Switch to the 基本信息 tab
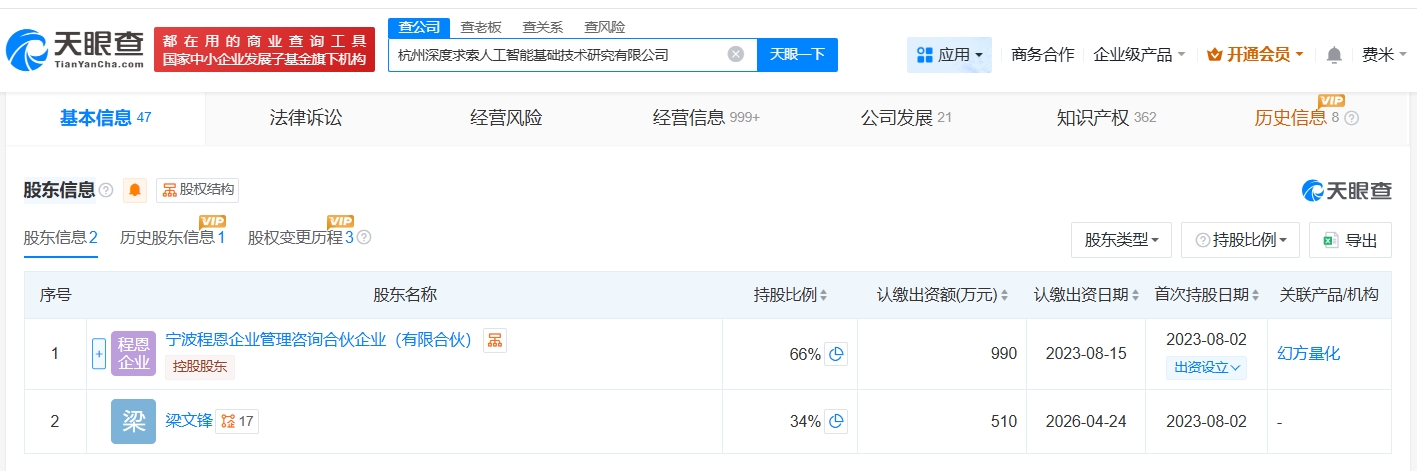The image size is (1417, 471). (x=105, y=118)
